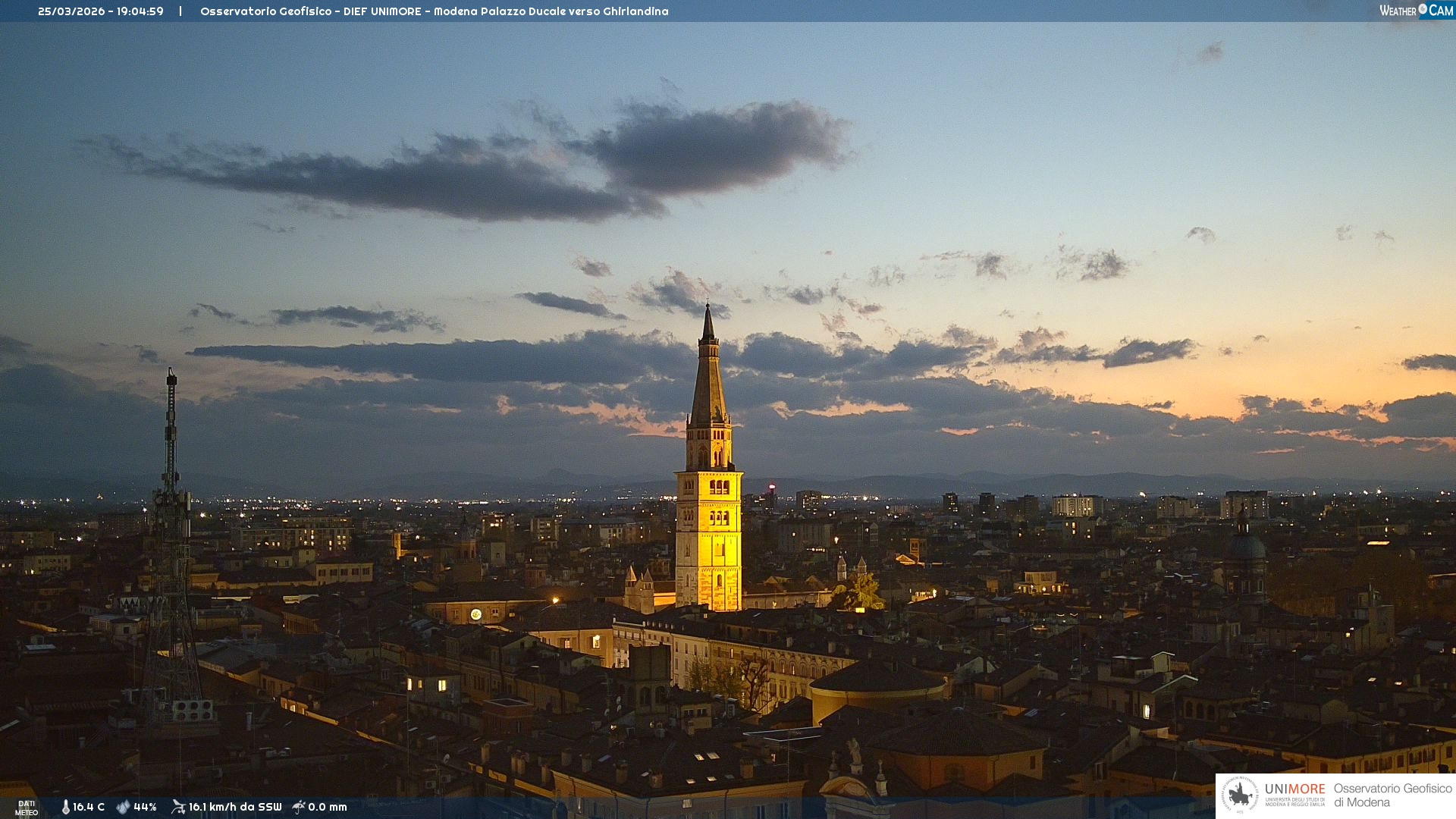Click the rain umbrella precipitation icon
This screenshot has width=1456, height=819.
(x=299, y=807)
